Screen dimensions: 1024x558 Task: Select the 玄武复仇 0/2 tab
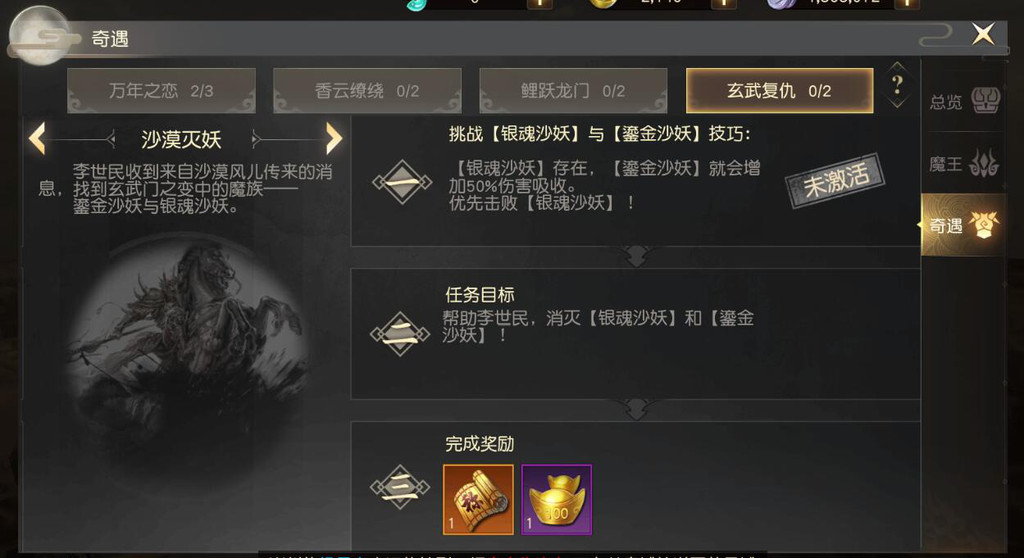pos(779,91)
